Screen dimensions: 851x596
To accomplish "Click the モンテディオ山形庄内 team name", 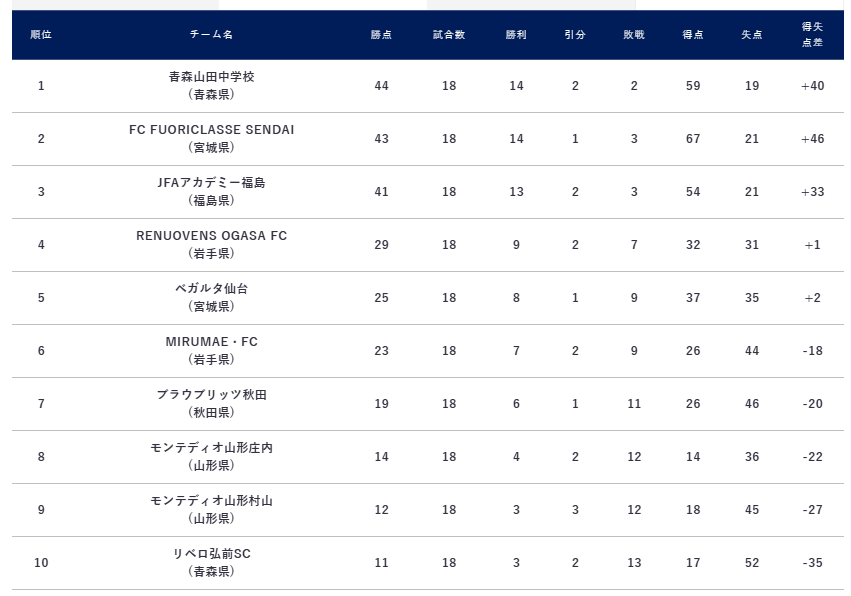I will point(211,448).
